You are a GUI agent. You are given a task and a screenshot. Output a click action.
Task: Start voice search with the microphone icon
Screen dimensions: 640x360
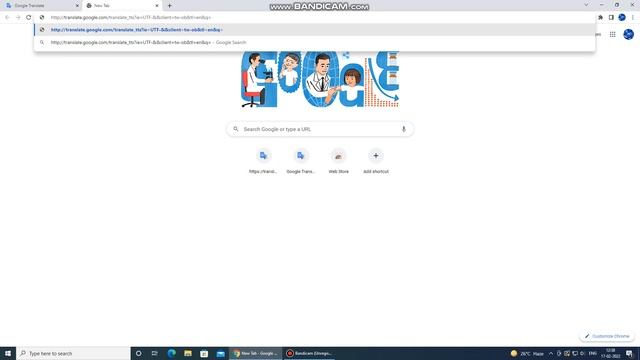tap(404, 129)
